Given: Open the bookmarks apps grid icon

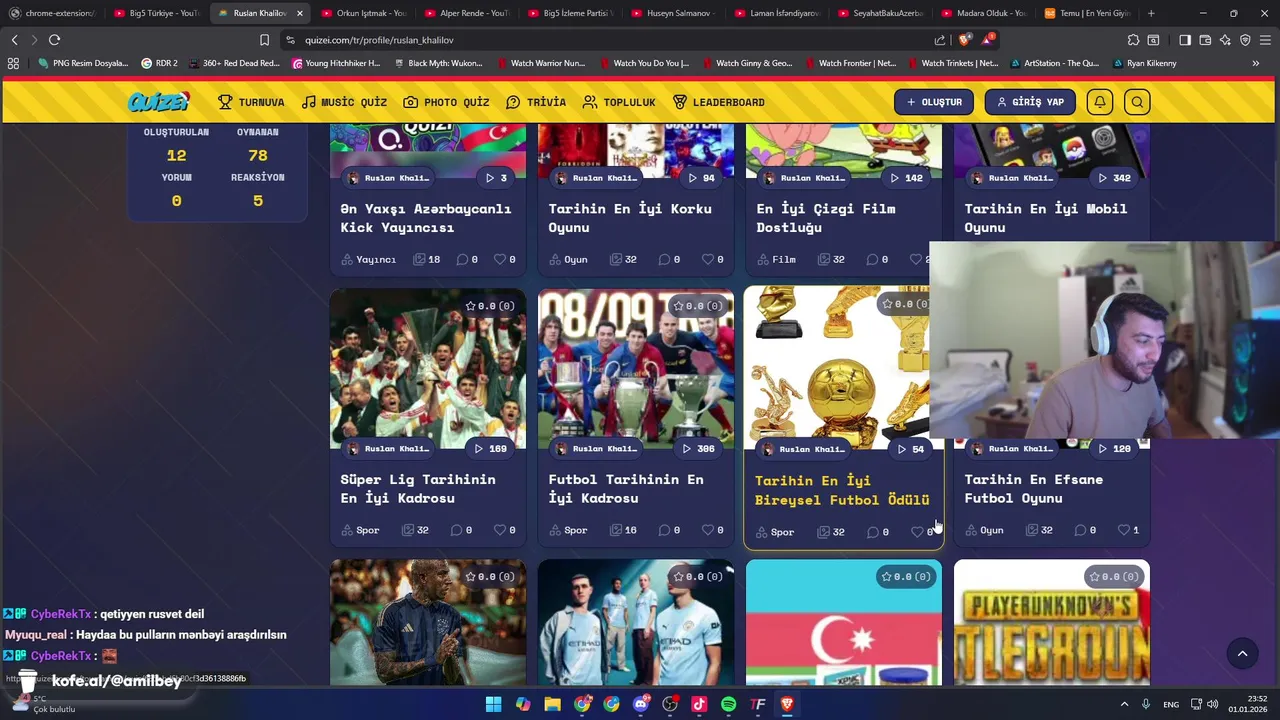Looking at the screenshot, I should click(x=13, y=63).
